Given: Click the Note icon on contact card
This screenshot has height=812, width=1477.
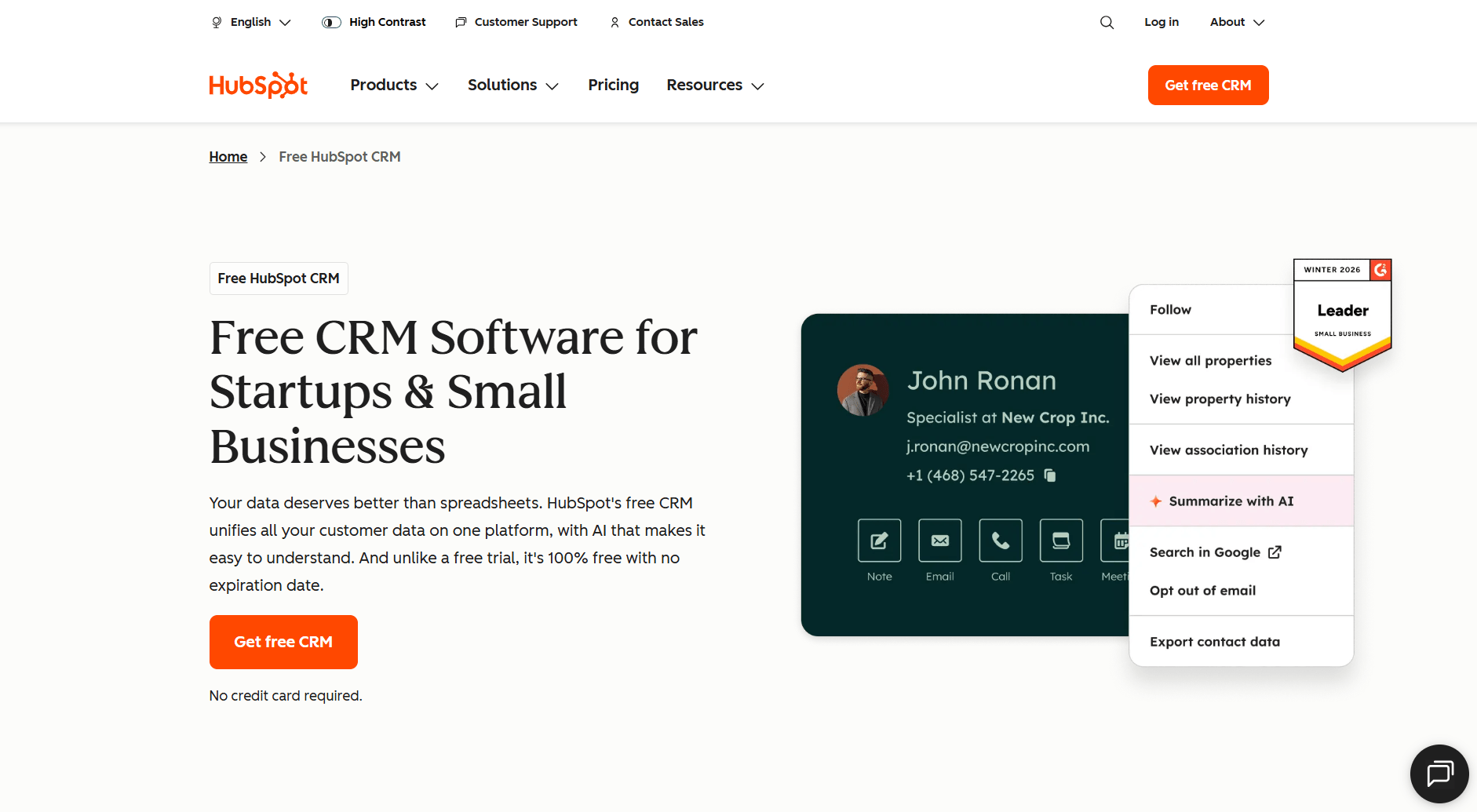Looking at the screenshot, I should [x=879, y=540].
